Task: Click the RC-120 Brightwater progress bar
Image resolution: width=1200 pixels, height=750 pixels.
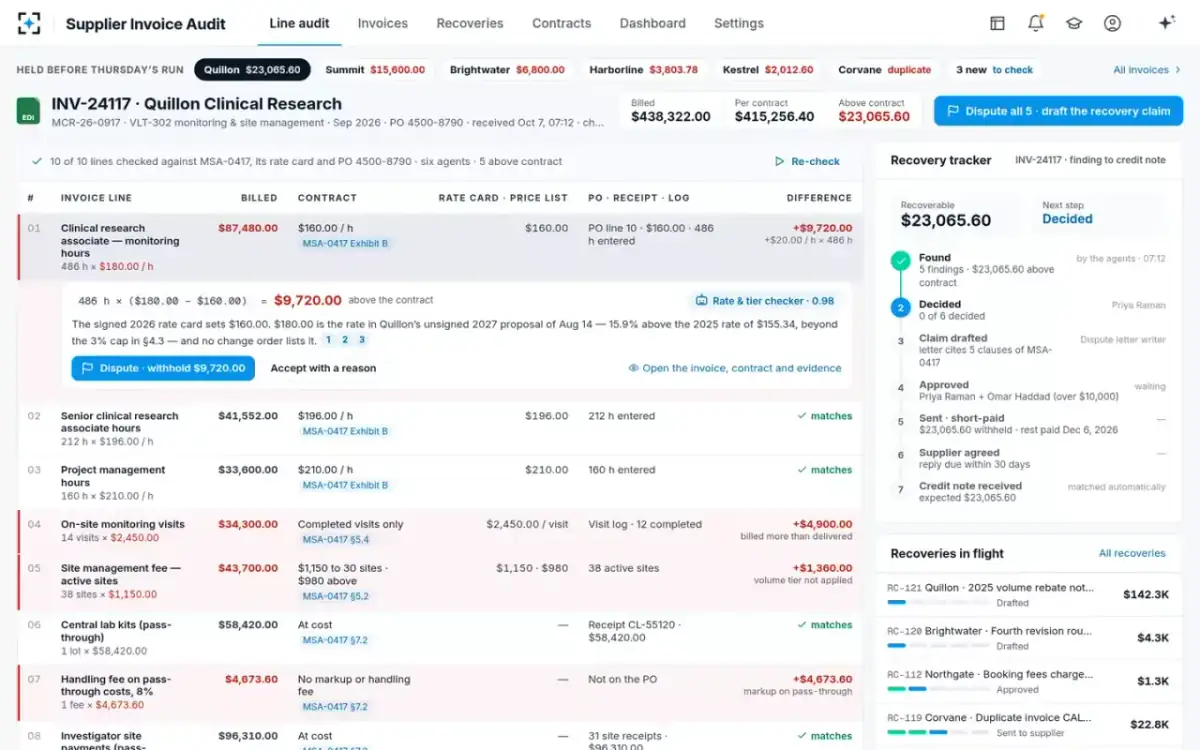Action: pyautogui.click(x=937, y=646)
